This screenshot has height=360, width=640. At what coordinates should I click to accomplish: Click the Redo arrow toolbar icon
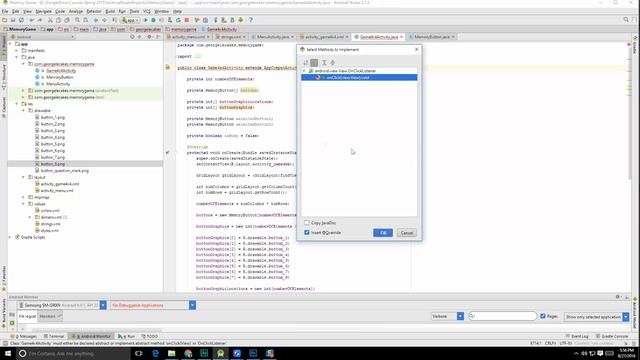click(40, 20)
